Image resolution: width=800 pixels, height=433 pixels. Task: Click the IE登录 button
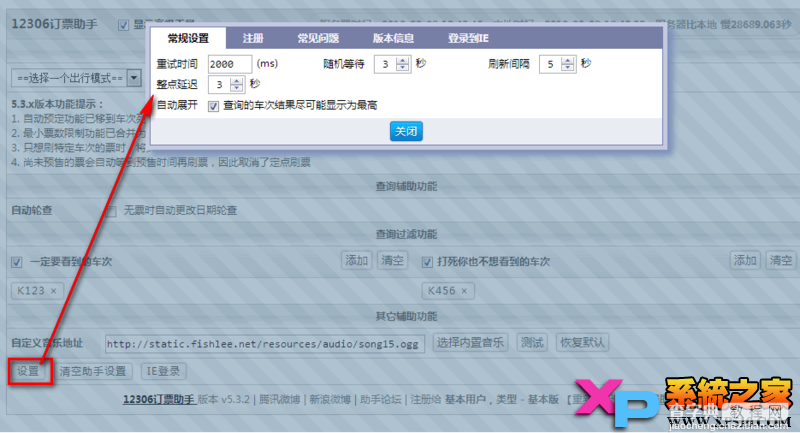coord(163,371)
